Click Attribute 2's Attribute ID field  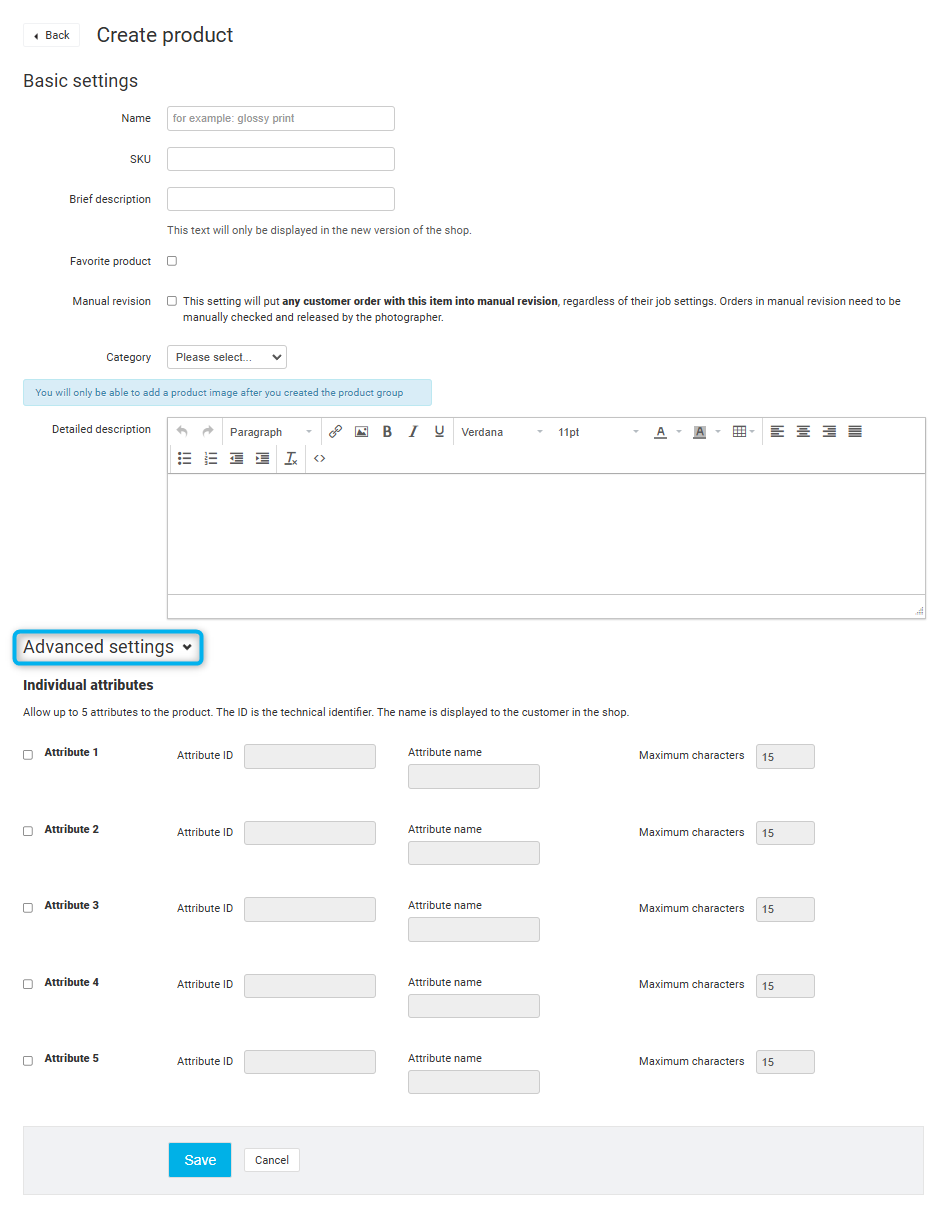310,833
